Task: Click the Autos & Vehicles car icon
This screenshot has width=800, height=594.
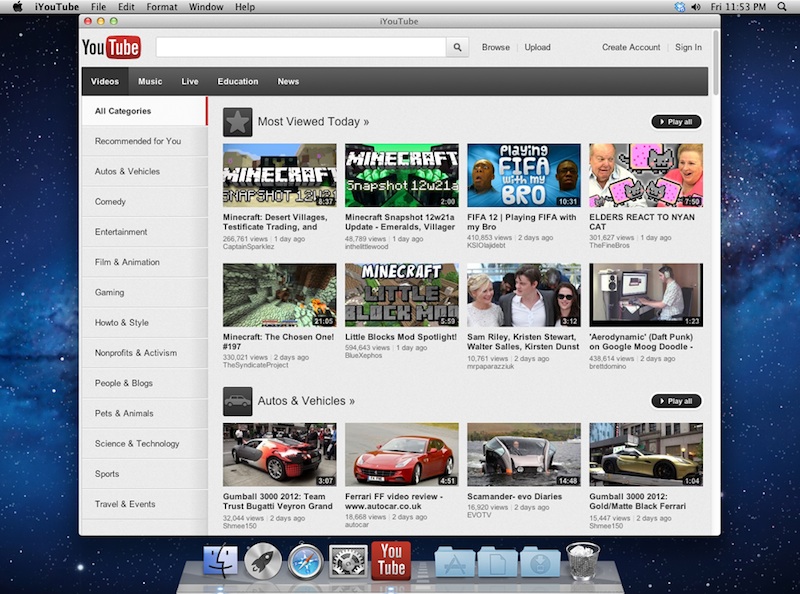Action: pyautogui.click(x=237, y=401)
